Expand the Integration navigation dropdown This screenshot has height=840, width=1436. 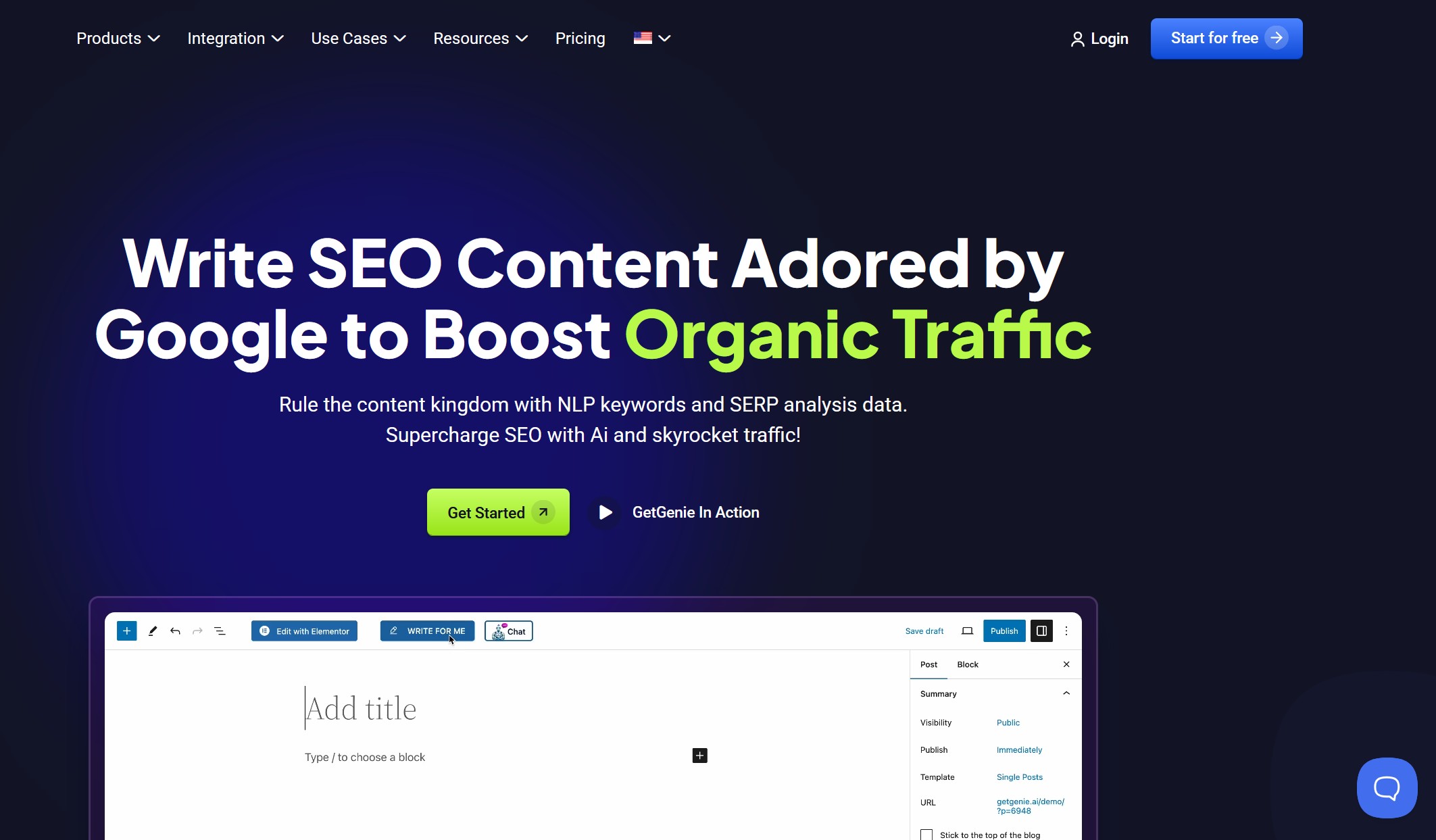coord(235,38)
